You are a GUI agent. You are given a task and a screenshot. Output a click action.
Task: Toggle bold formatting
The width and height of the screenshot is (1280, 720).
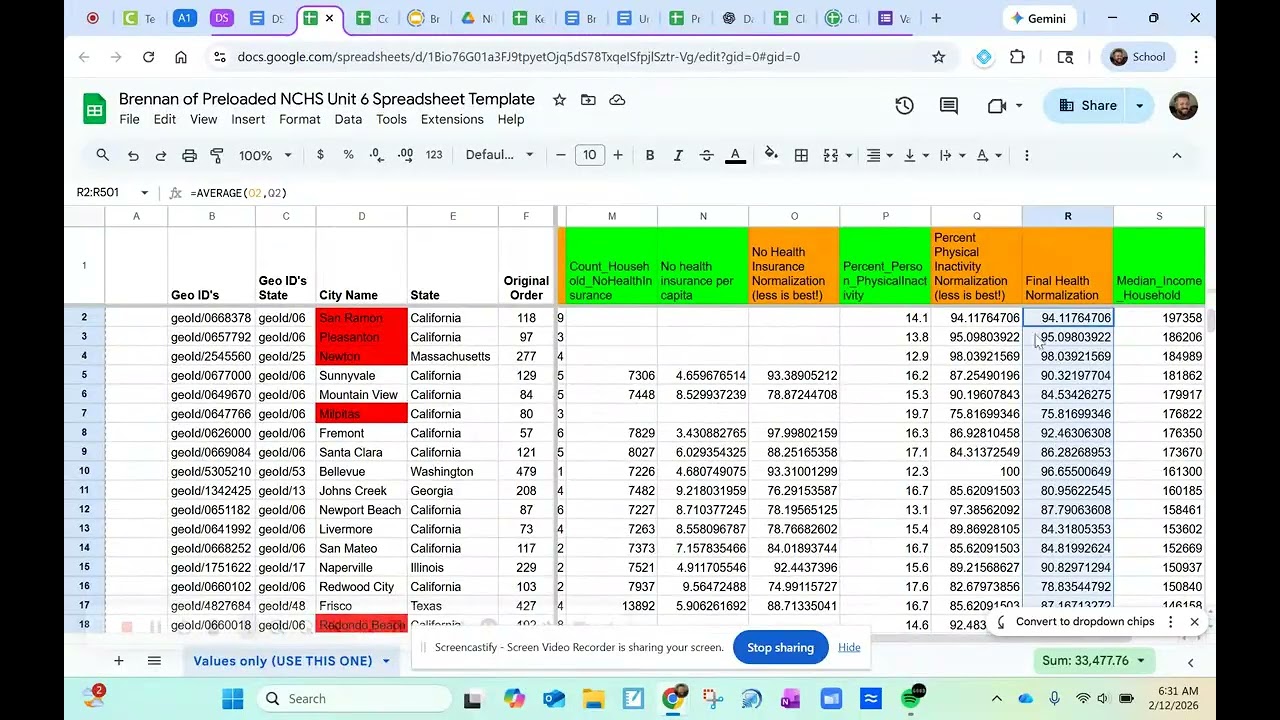pyautogui.click(x=650, y=155)
